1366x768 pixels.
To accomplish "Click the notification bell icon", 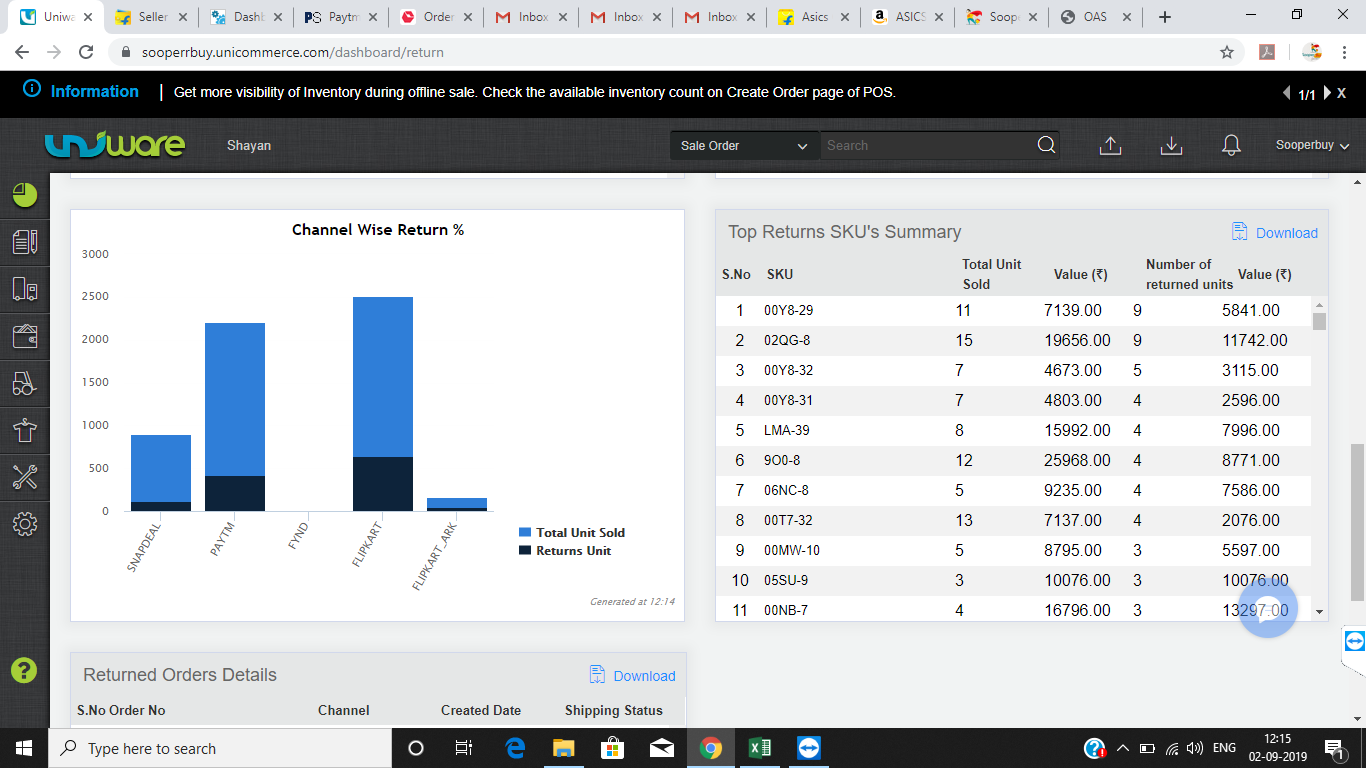I will click(x=1231, y=146).
